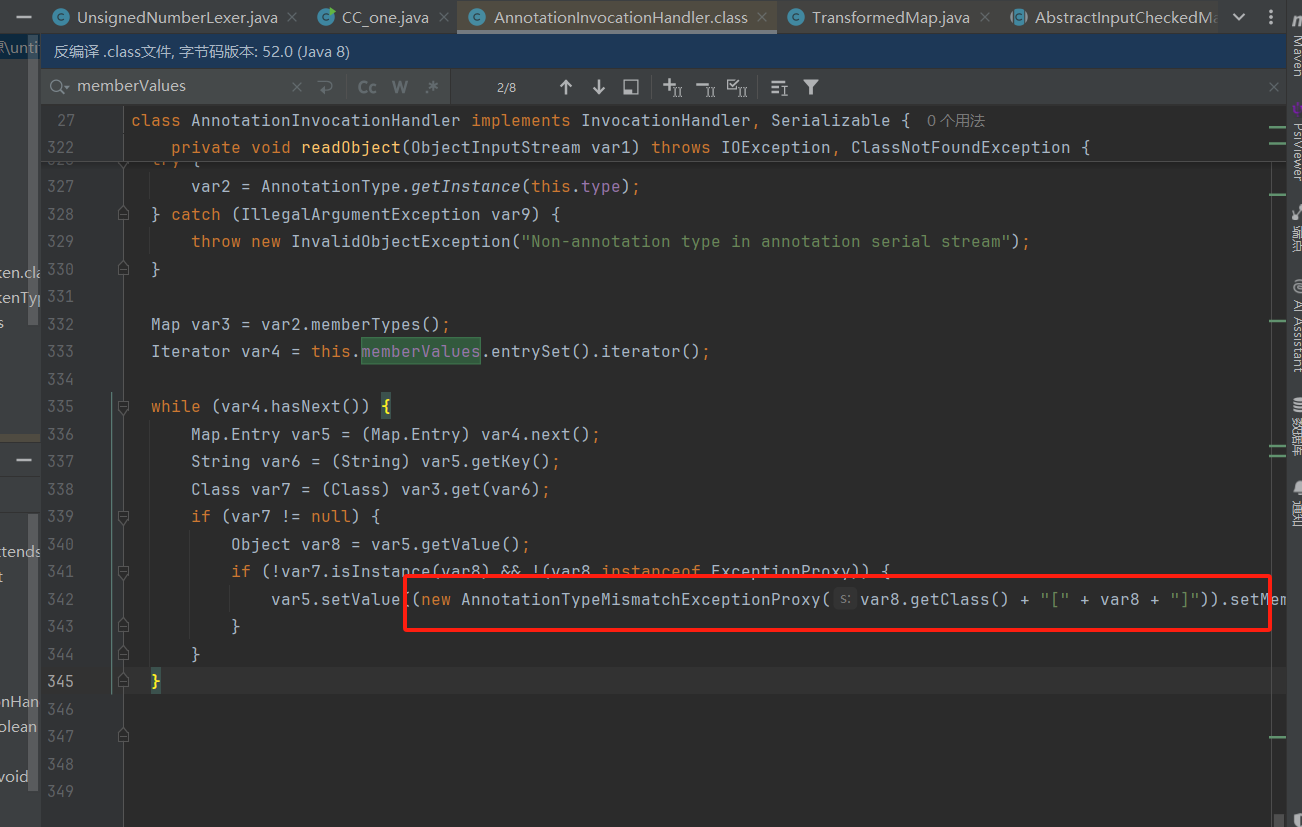Expand the hidden editor tabs chevron

click(x=1240, y=18)
